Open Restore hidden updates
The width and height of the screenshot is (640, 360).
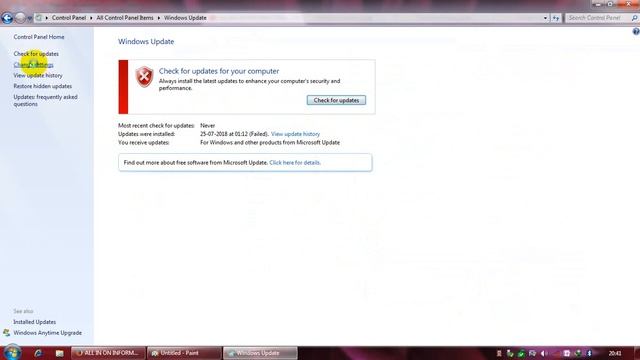click(42, 86)
